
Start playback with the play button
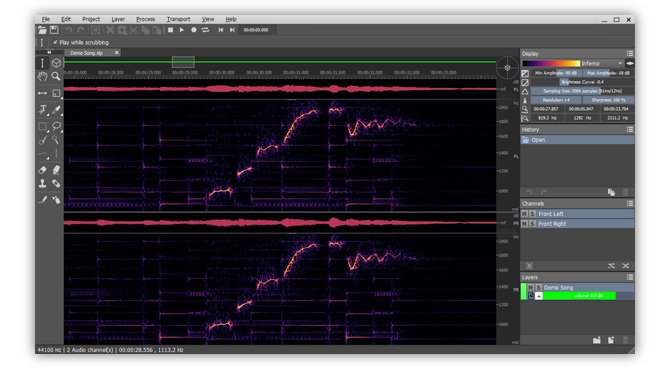[182, 30]
